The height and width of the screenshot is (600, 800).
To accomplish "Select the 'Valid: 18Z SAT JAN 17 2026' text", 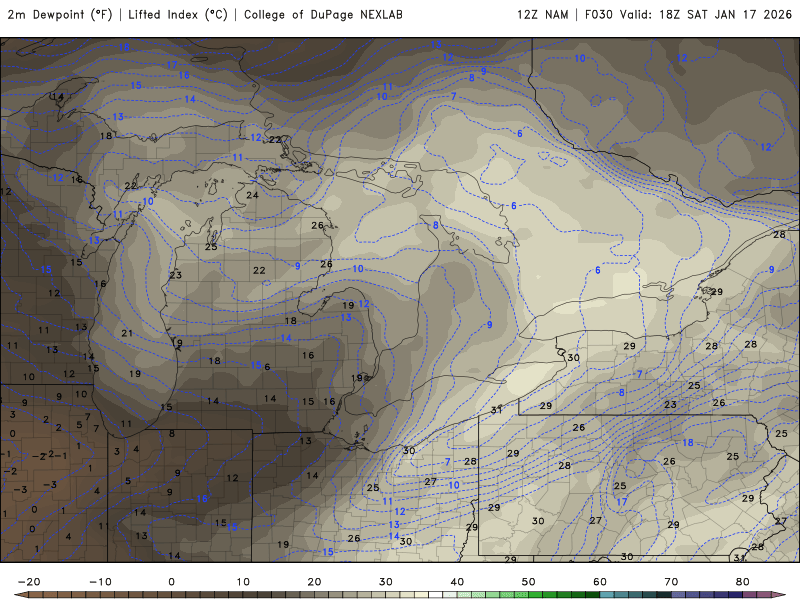I will tap(706, 14).
